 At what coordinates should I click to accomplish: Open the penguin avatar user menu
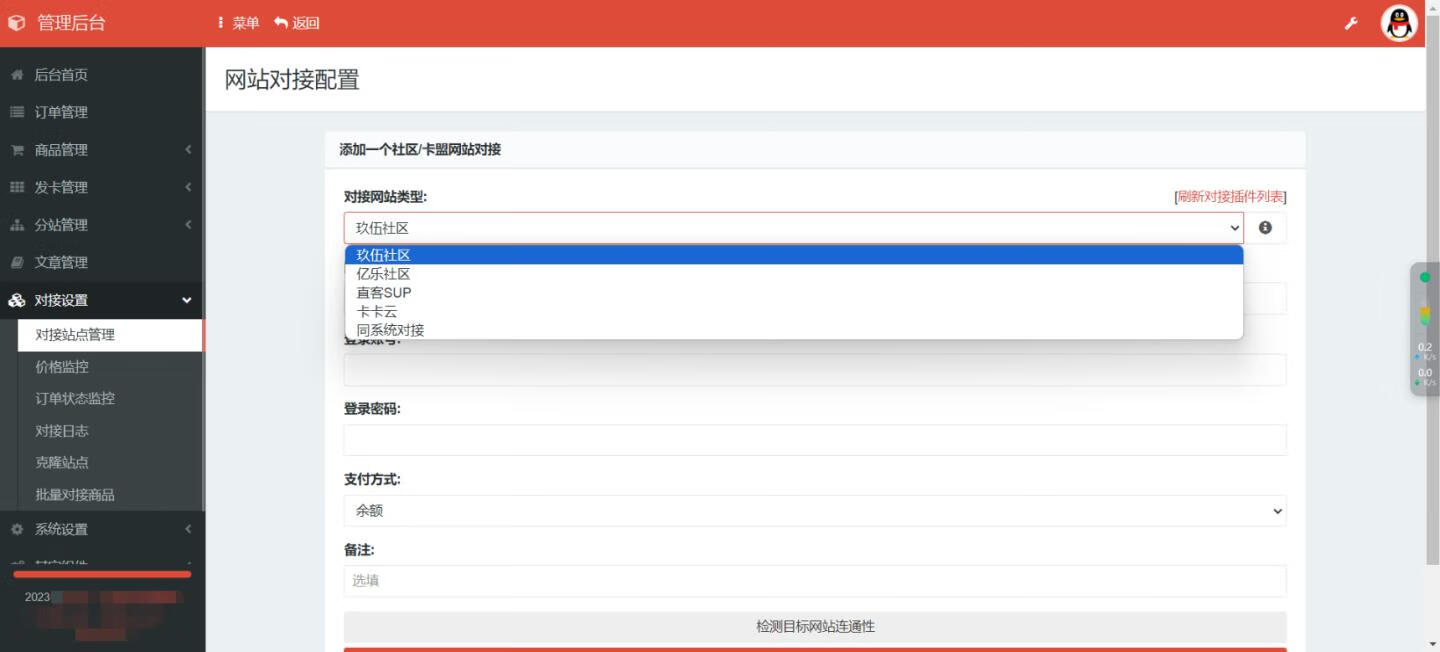click(x=1399, y=23)
